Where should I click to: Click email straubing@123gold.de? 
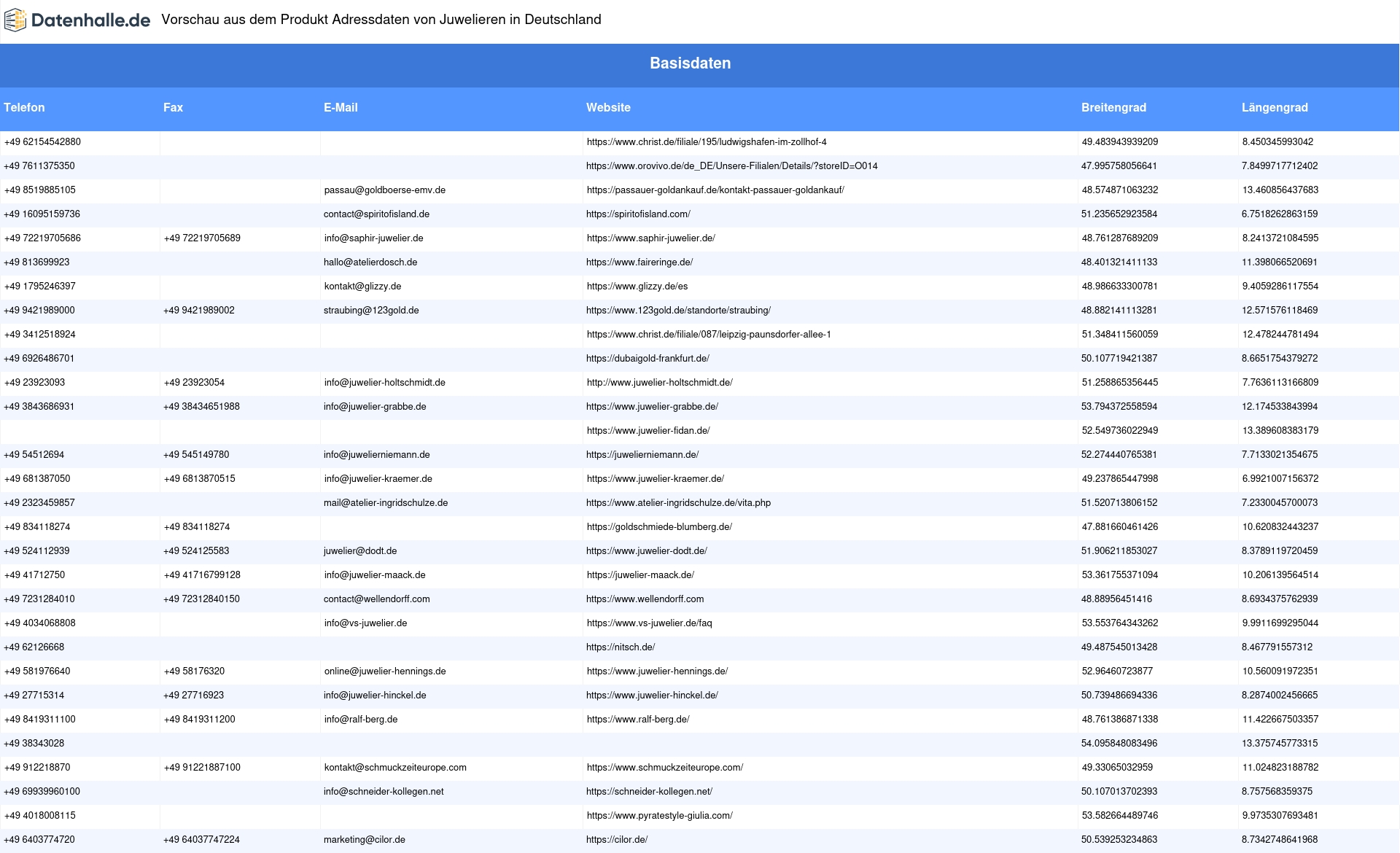[371, 311]
